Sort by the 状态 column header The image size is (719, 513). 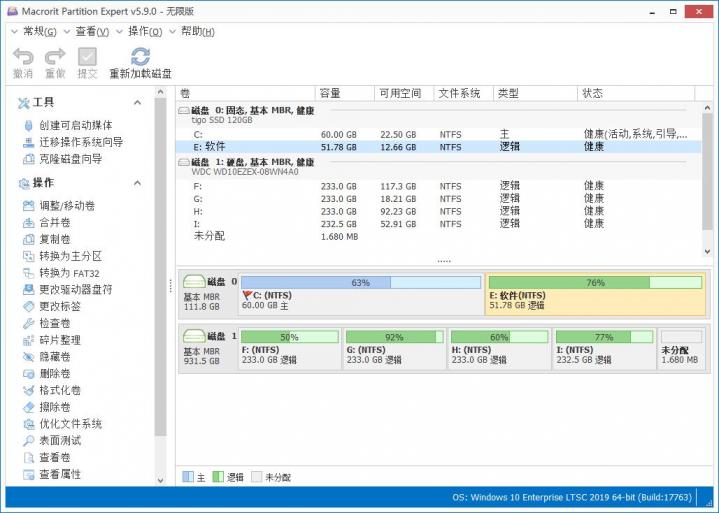[636, 94]
